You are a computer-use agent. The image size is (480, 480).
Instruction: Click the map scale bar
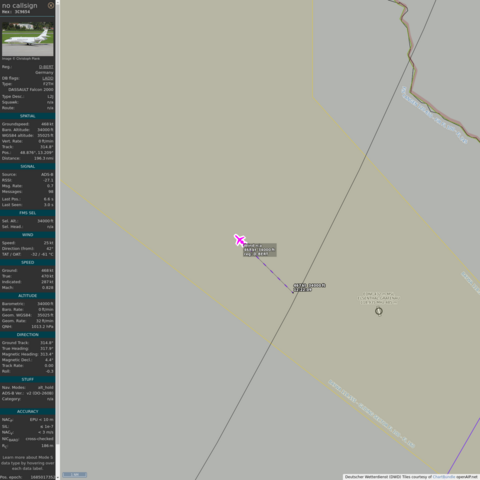tap(75, 474)
